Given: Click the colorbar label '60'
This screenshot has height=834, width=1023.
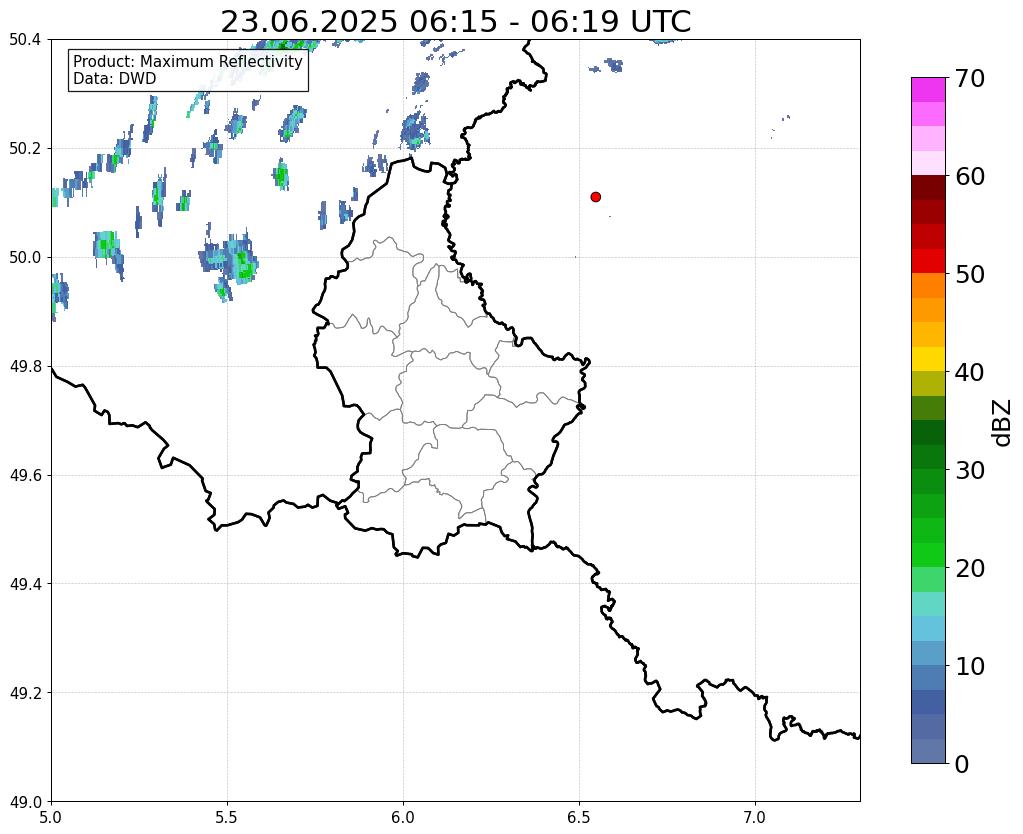Looking at the screenshot, I should coord(970,176).
